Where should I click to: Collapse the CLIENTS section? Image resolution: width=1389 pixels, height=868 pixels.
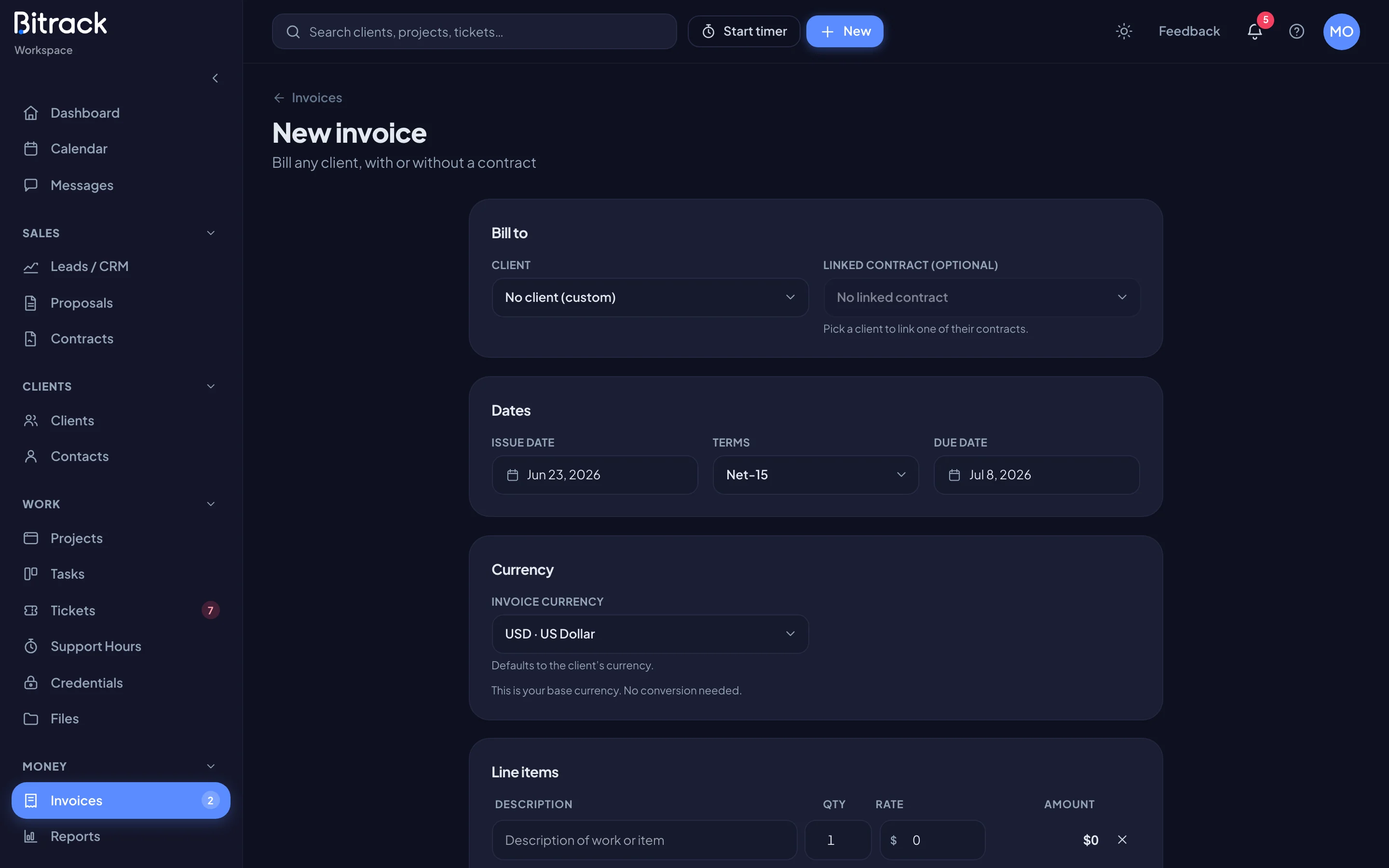(211, 386)
